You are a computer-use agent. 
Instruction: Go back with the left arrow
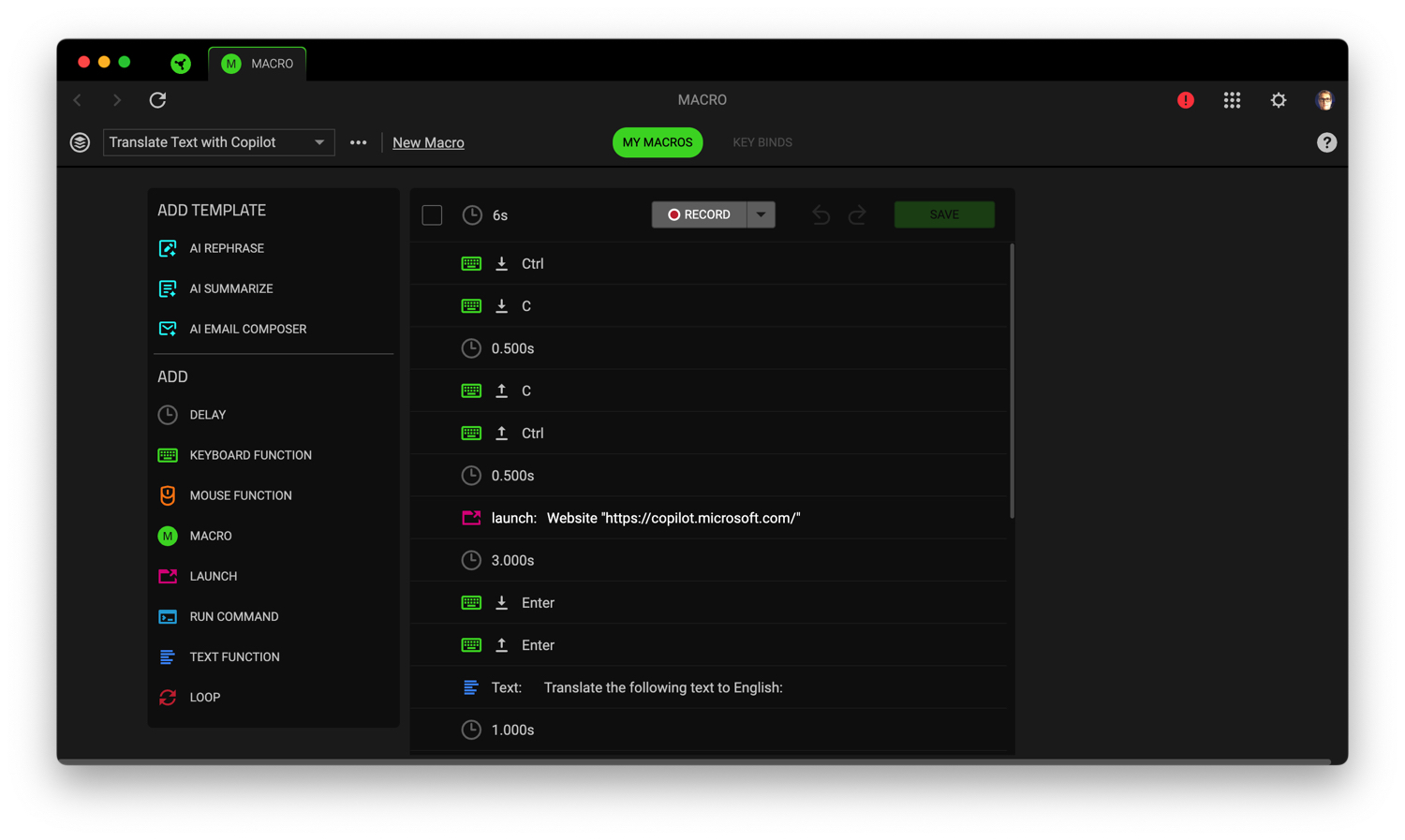pyautogui.click(x=78, y=99)
